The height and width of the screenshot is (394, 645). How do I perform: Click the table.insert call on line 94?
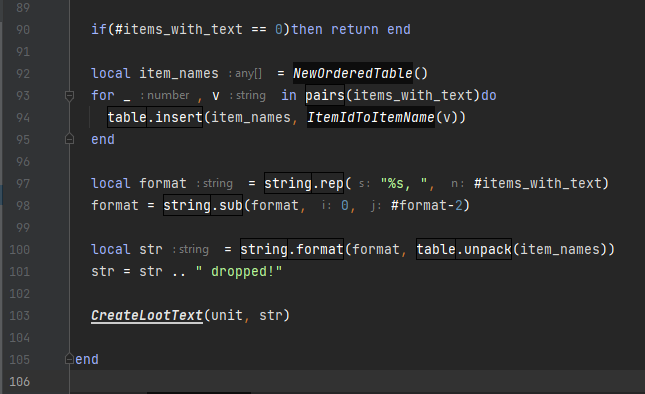155,118
